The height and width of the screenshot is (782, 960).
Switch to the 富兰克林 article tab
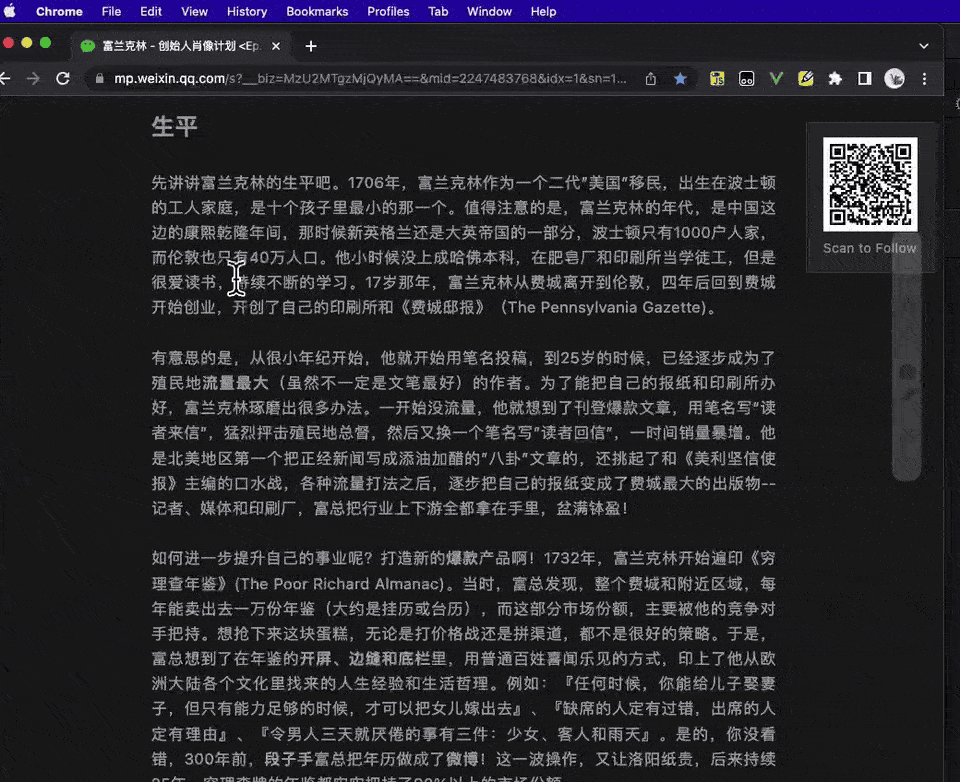point(170,45)
